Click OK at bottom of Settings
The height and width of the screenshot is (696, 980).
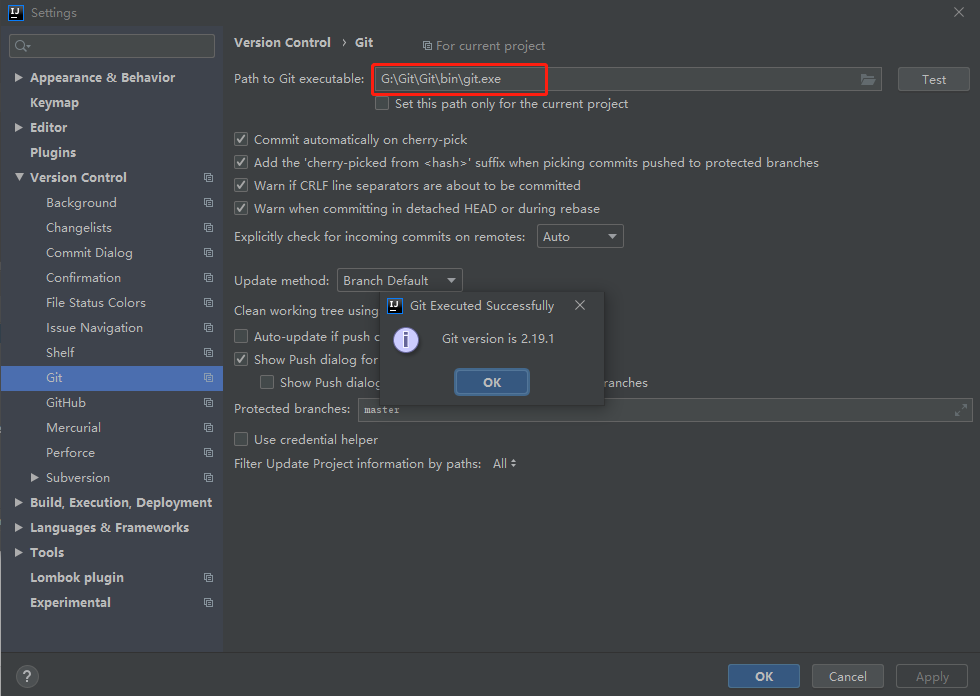(764, 676)
